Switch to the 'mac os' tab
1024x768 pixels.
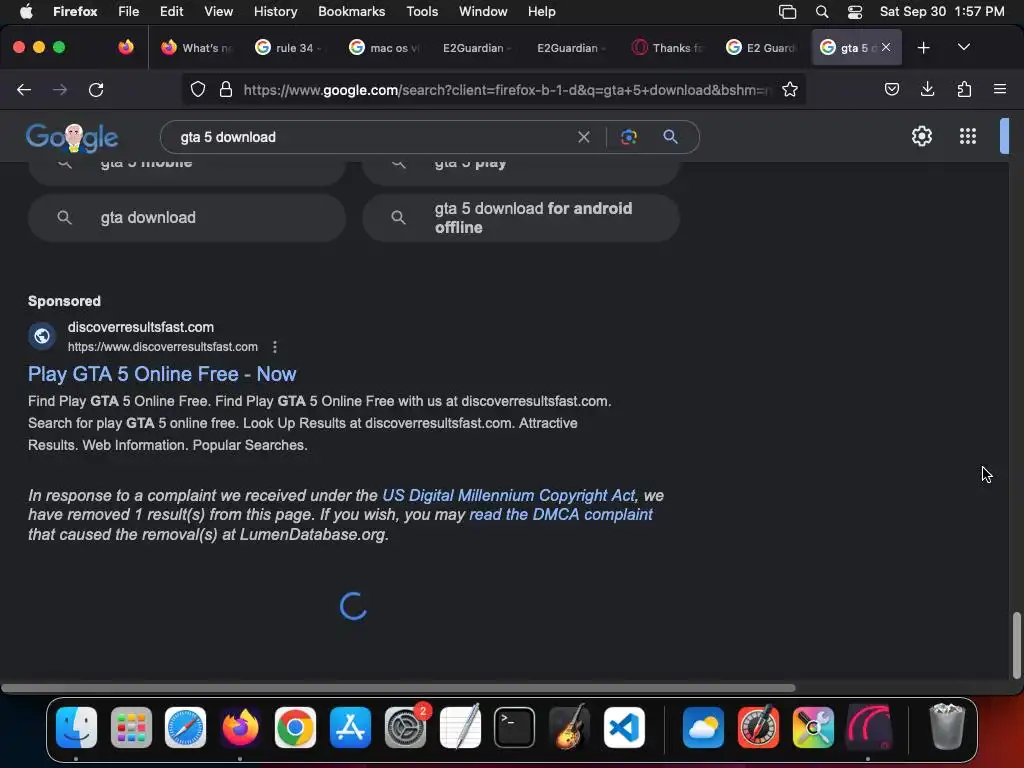tap(383, 48)
